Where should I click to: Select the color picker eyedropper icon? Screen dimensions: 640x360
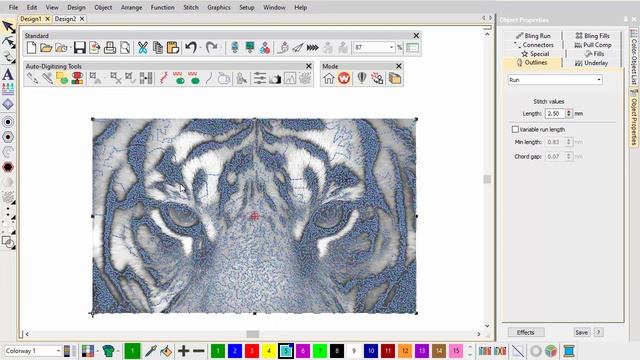(x=151, y=351)
